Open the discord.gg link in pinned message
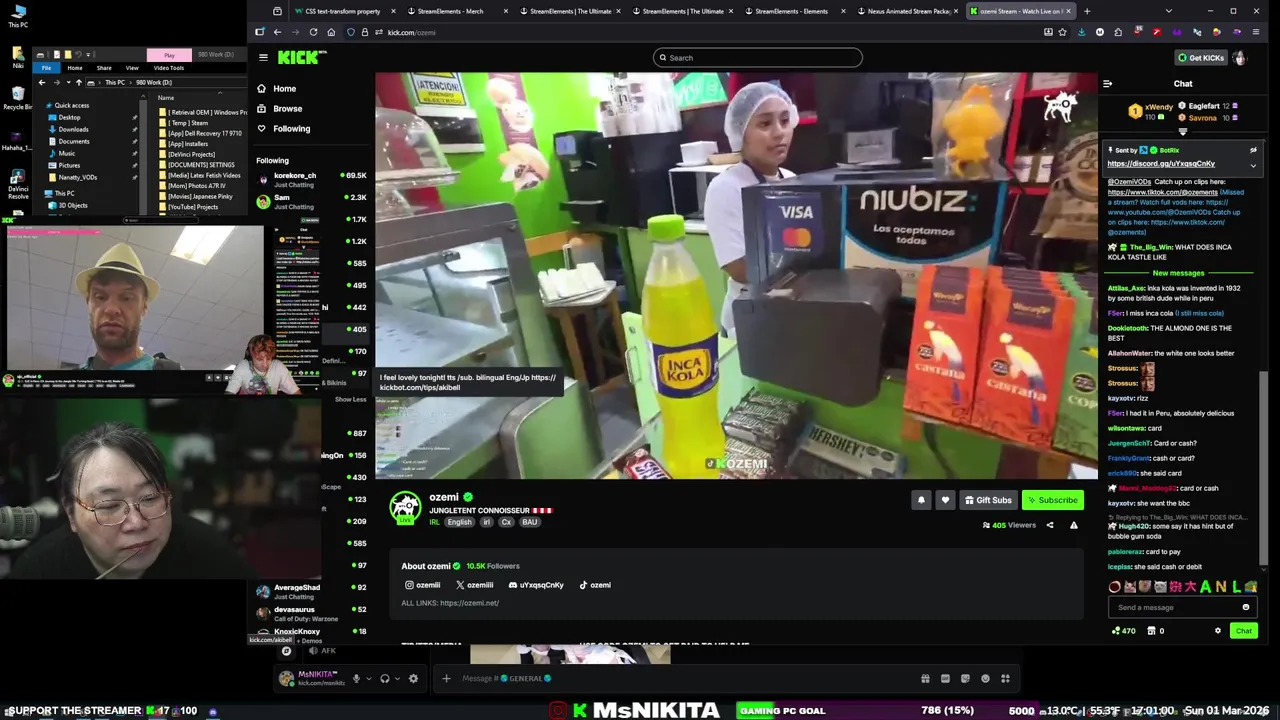 coord(1161,164)
